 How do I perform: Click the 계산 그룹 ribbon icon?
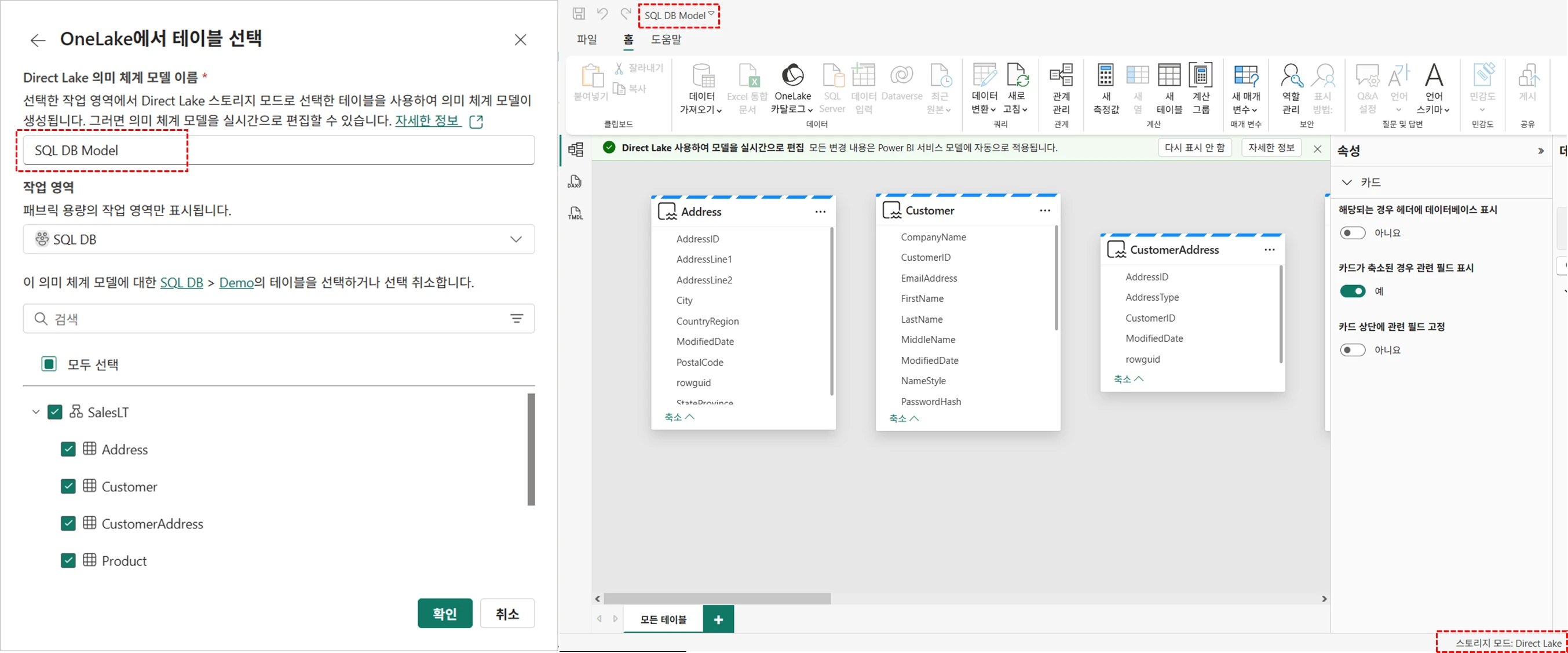[1200, 76]
